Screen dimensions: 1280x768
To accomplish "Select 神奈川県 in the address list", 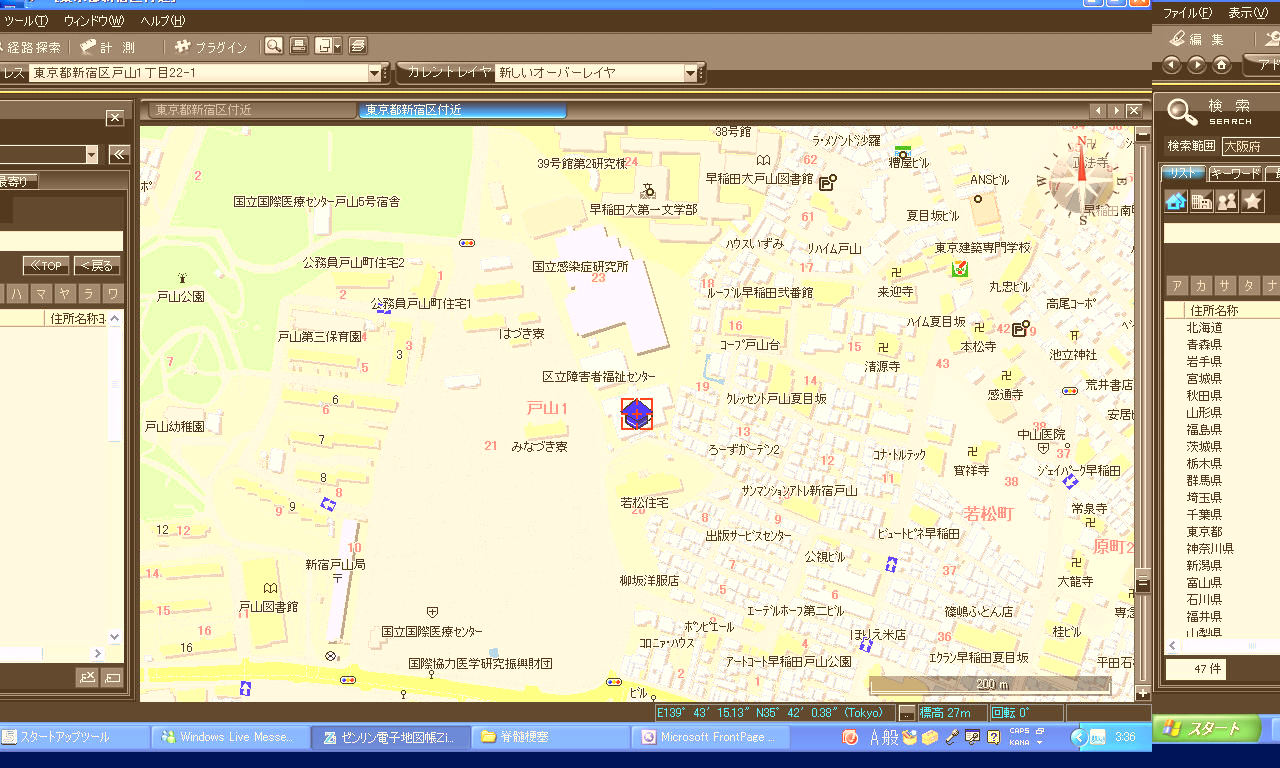I will [x=1210, y=549].
